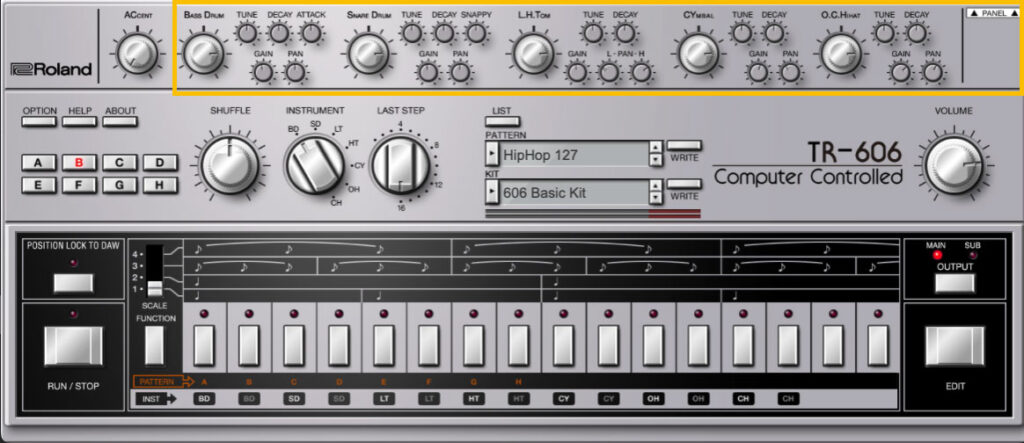Screen dimensions: 1024x443
Task: Click the Snare Drum Tune knob
Action: point(411,33)
